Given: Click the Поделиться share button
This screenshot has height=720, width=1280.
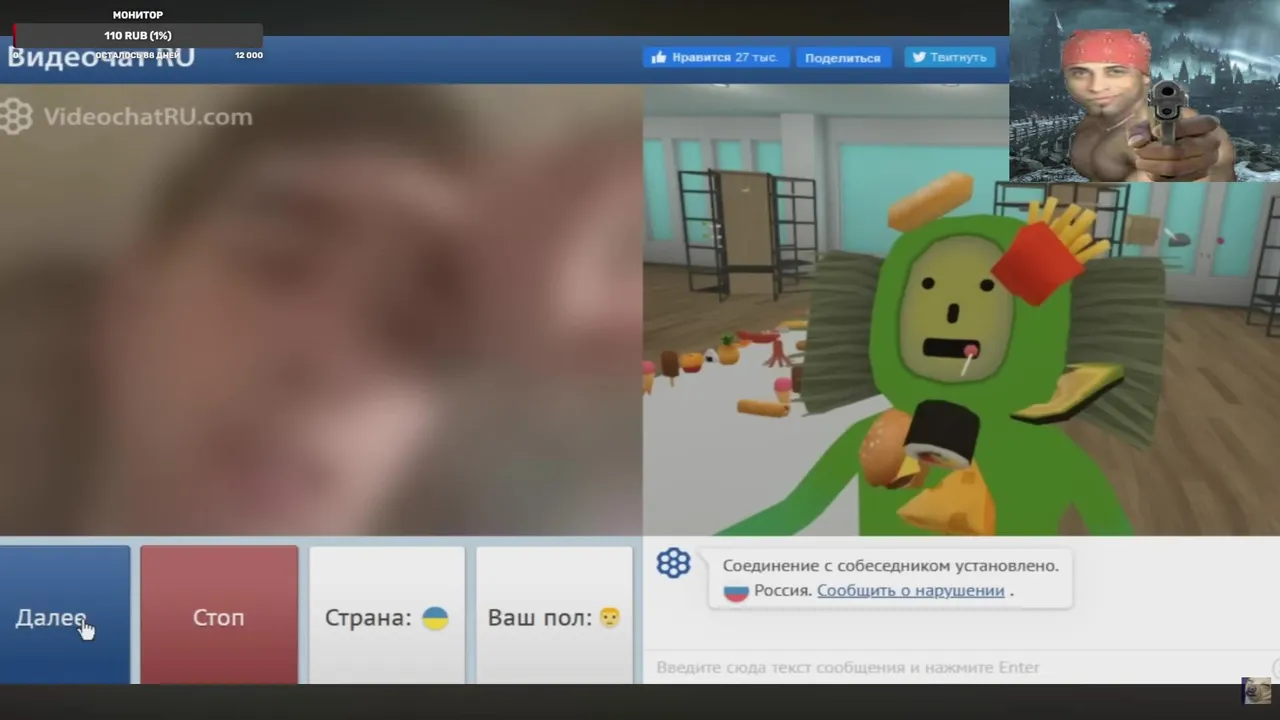Looking at the screenshot, I should point(843,58).
